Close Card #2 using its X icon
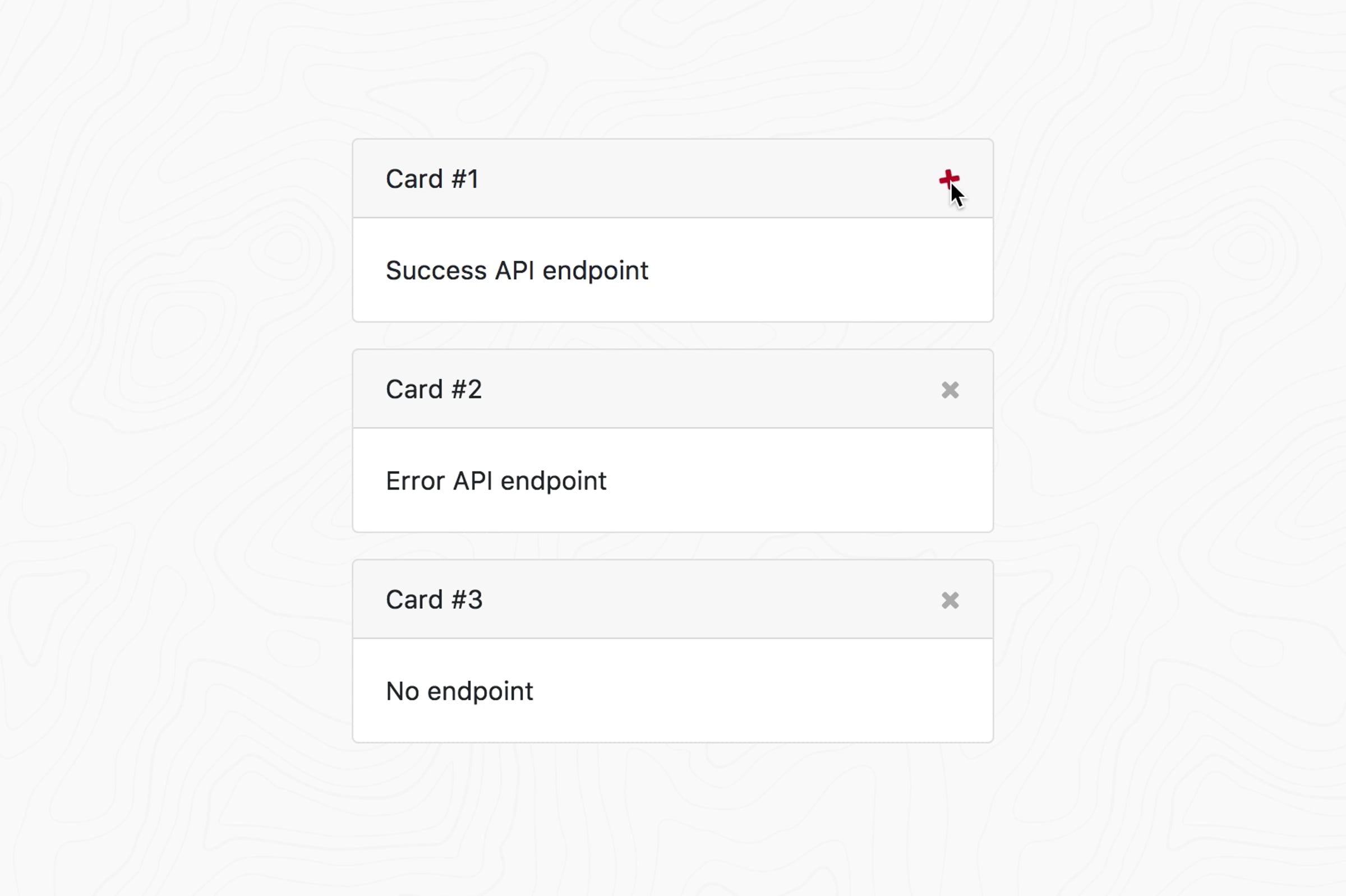Image resolution: width=1346 pixels, height=896 pixels. pyautogui.click(x=950, y=390)
